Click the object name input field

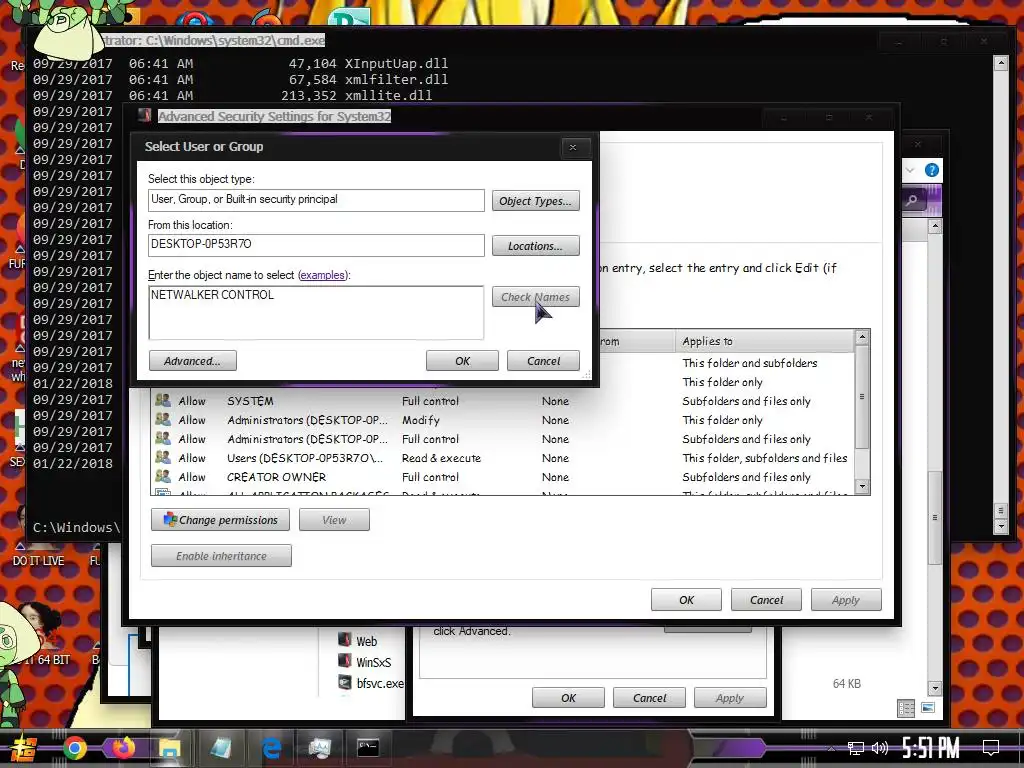[316, 312]
